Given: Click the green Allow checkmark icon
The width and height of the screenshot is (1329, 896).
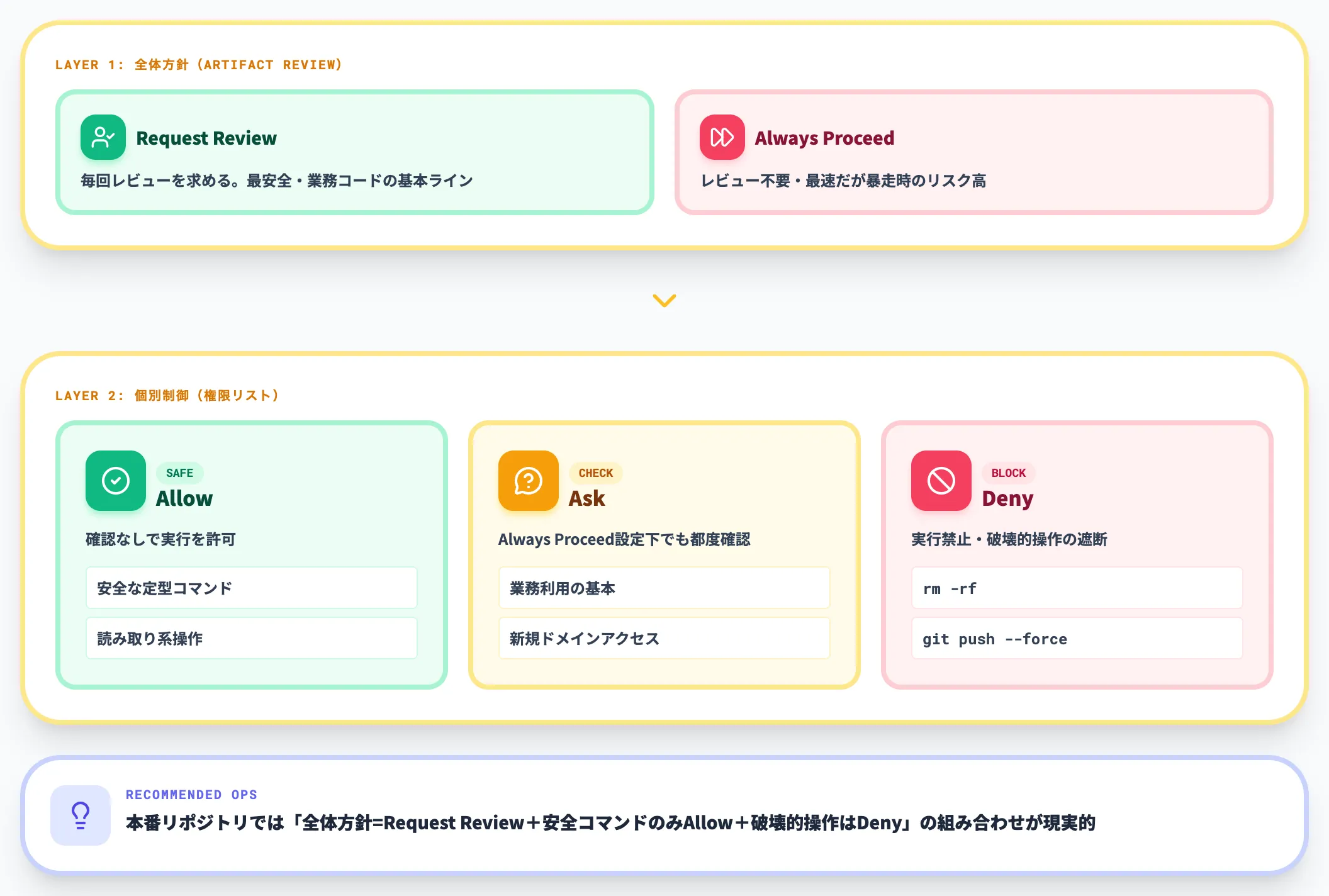Looking at the screenshot, I should (116, 481).
